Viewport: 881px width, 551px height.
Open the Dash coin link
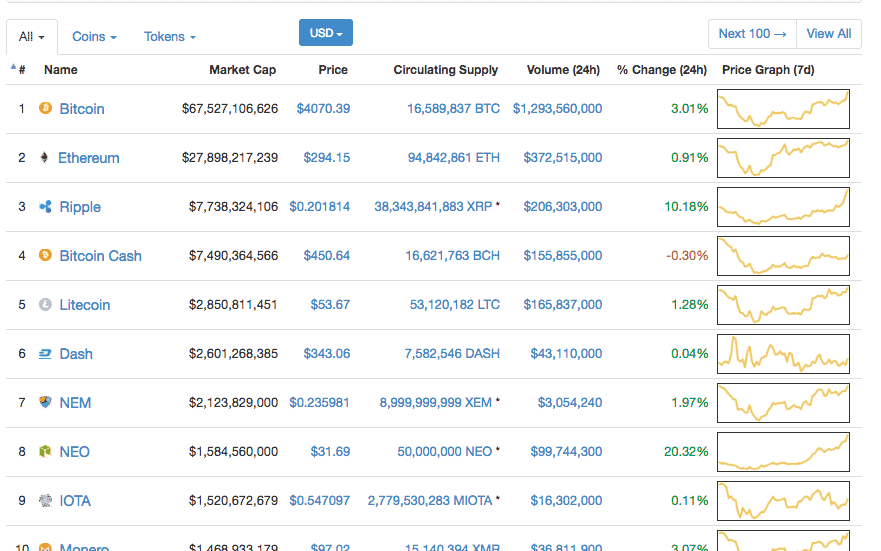[76, 354]
